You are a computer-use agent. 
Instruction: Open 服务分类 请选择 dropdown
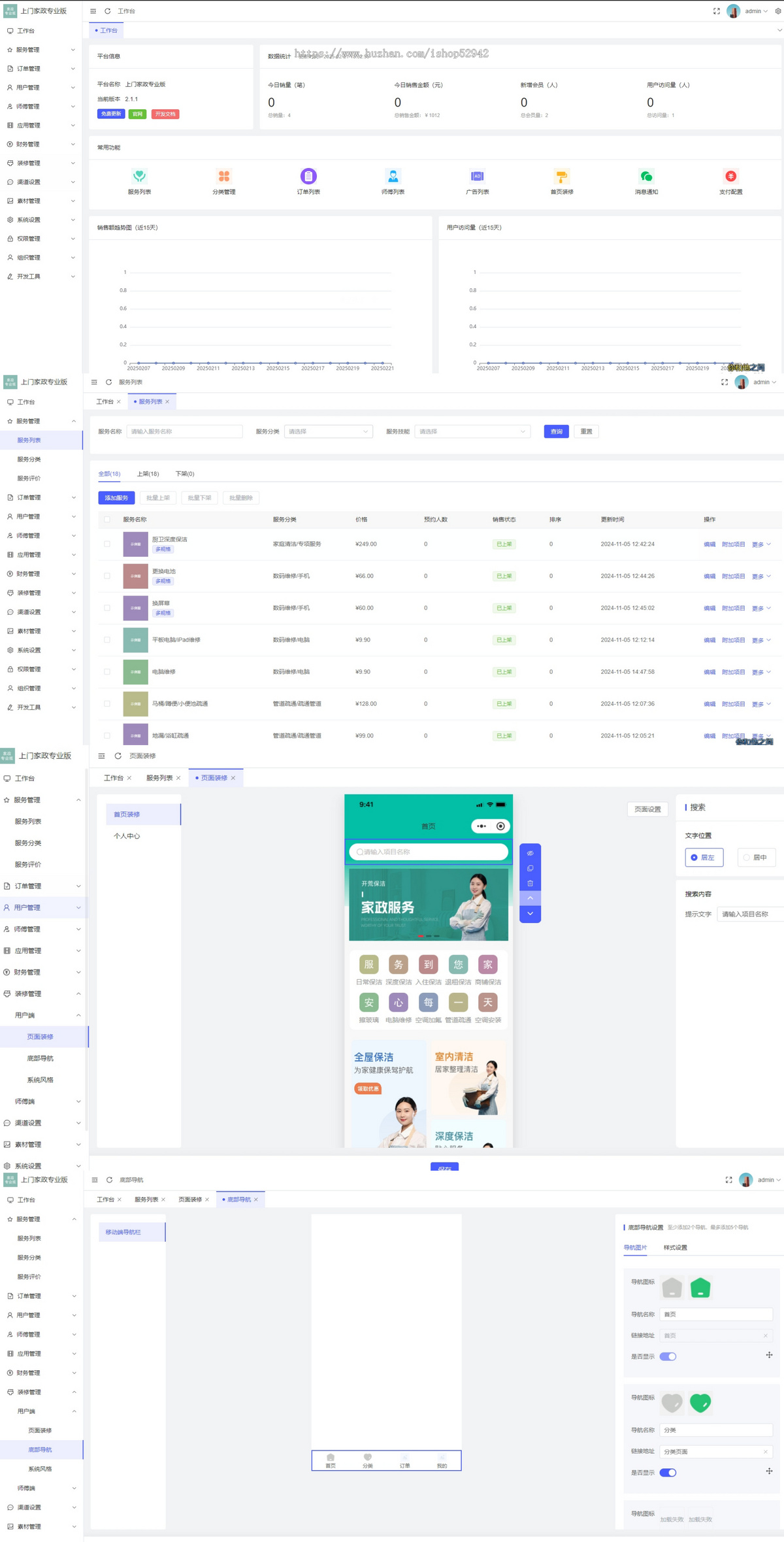pos(328,431)
